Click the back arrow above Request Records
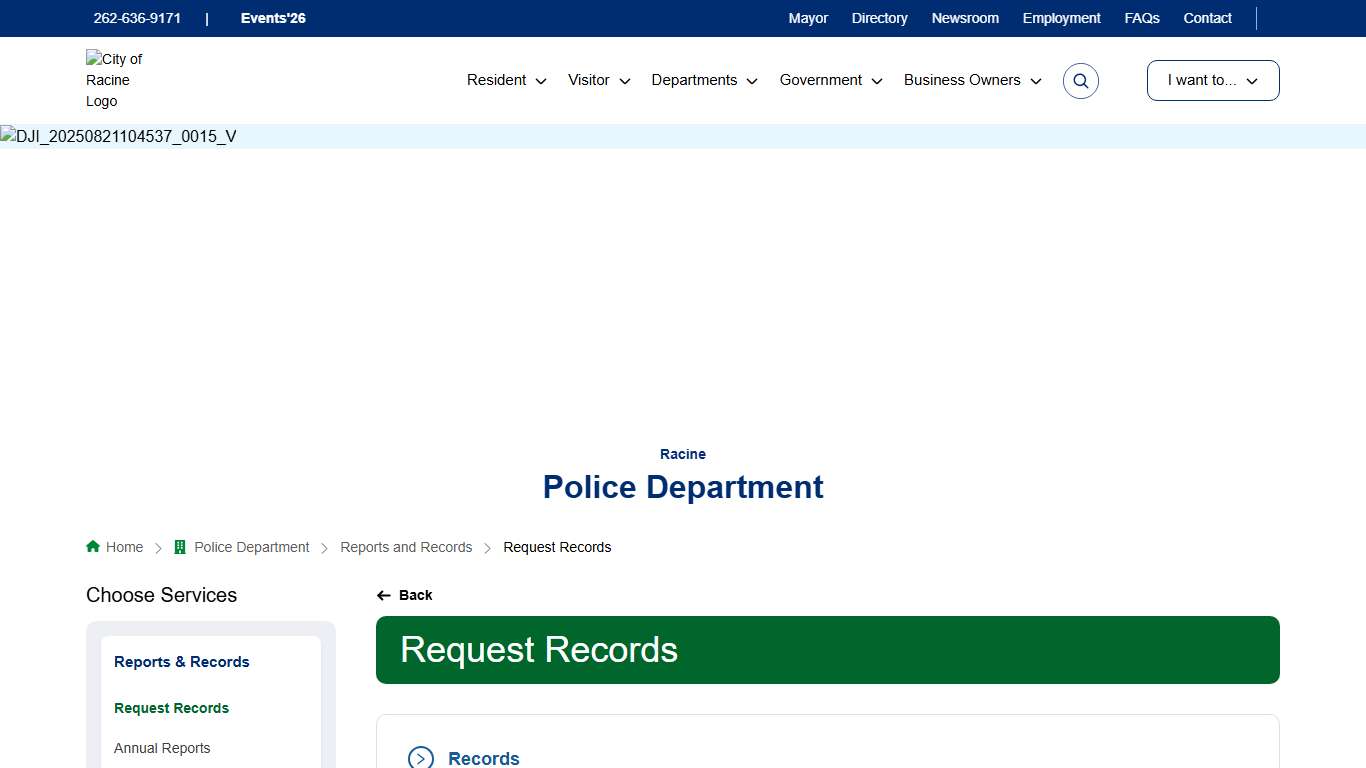The image size is (1366, 768). tap(384, 595)
